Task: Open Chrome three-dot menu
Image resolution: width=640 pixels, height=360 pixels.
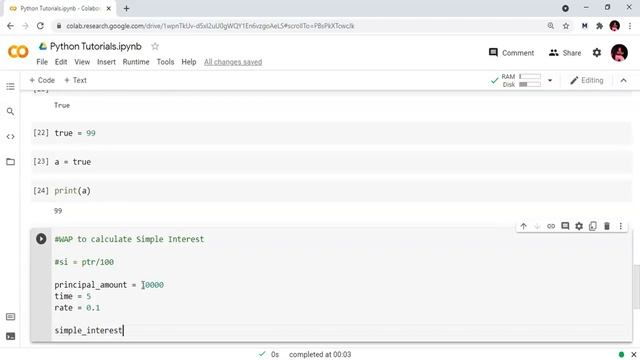Action: (x=631, y=26)
